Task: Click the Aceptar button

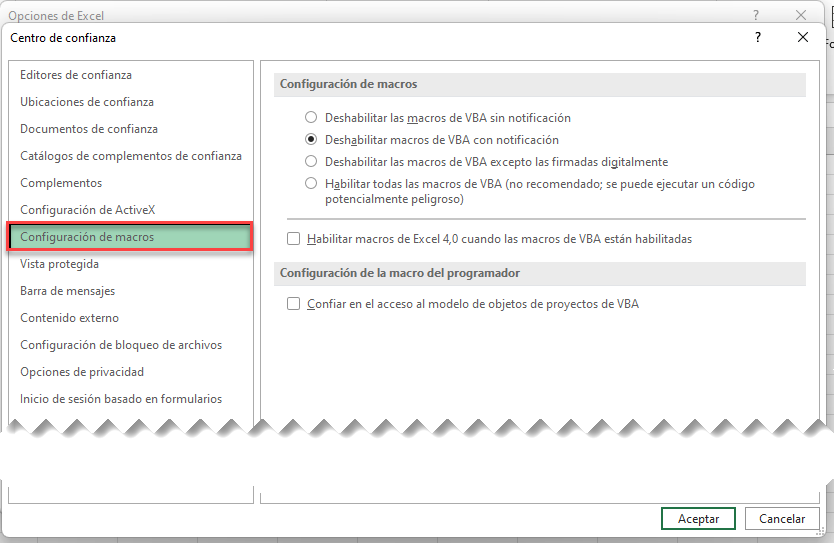Action: 698,519
